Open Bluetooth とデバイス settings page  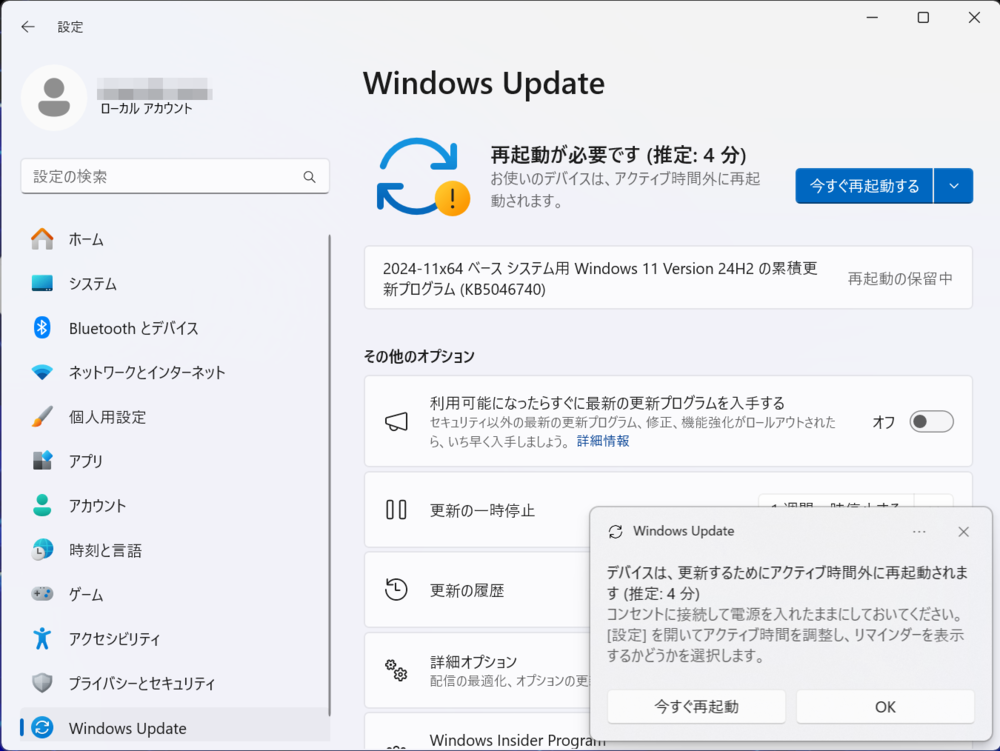pyautogui.click(x=175, y=328)
